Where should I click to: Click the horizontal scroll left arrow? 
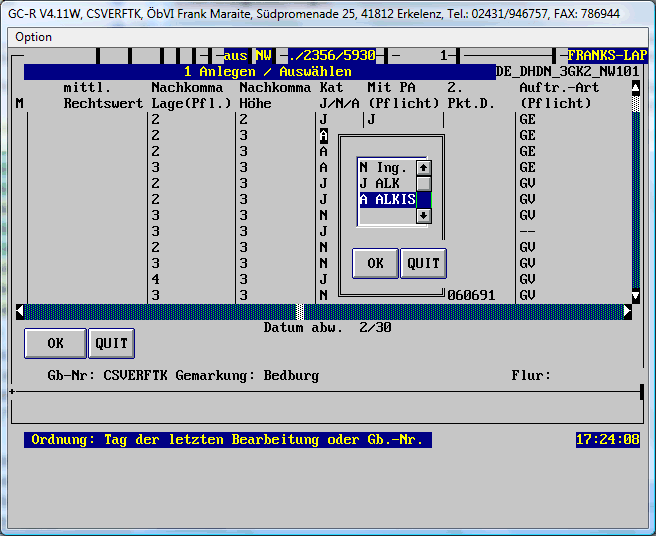coord(20,312)
